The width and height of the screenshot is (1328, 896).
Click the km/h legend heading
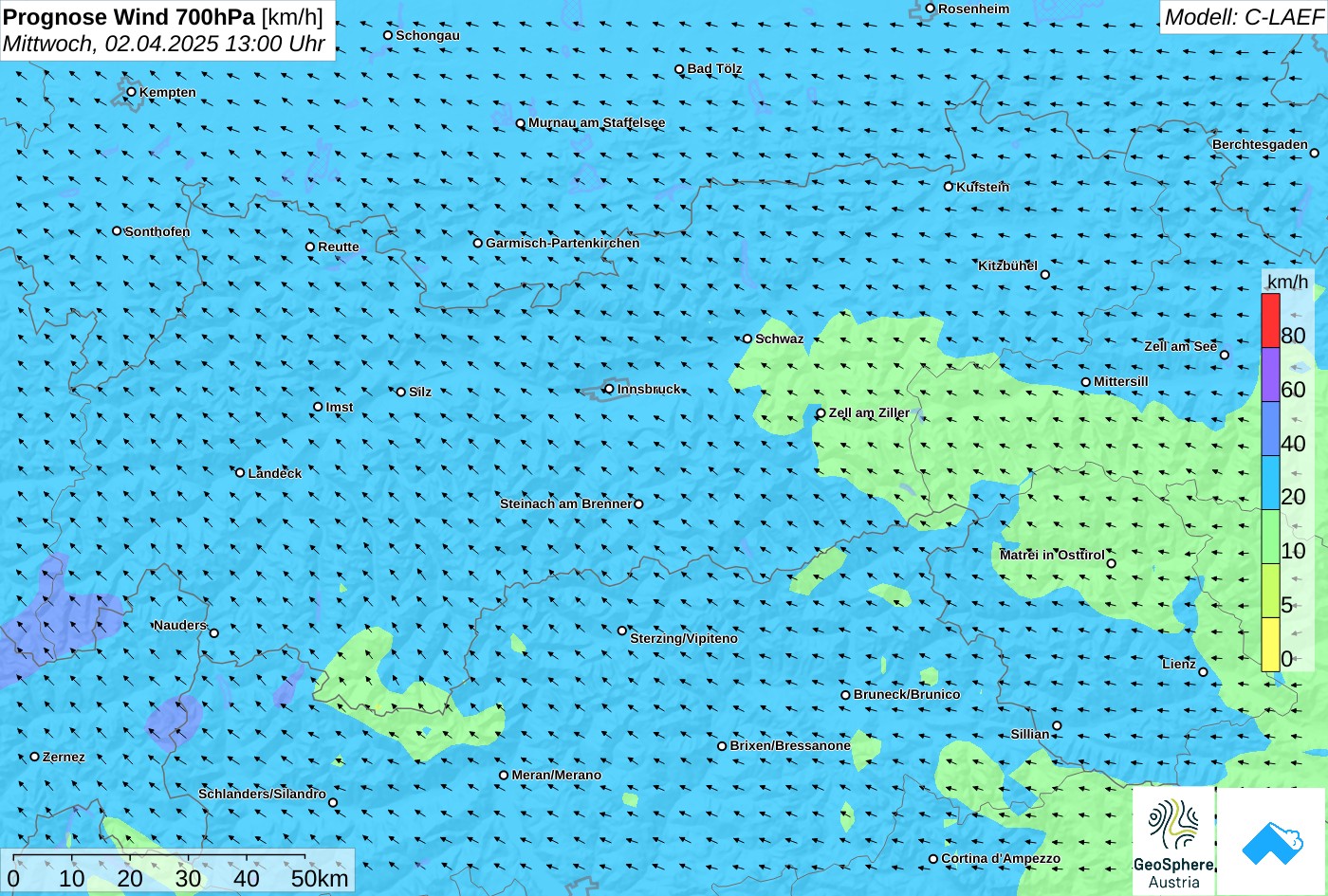[x=1287, y=282]
